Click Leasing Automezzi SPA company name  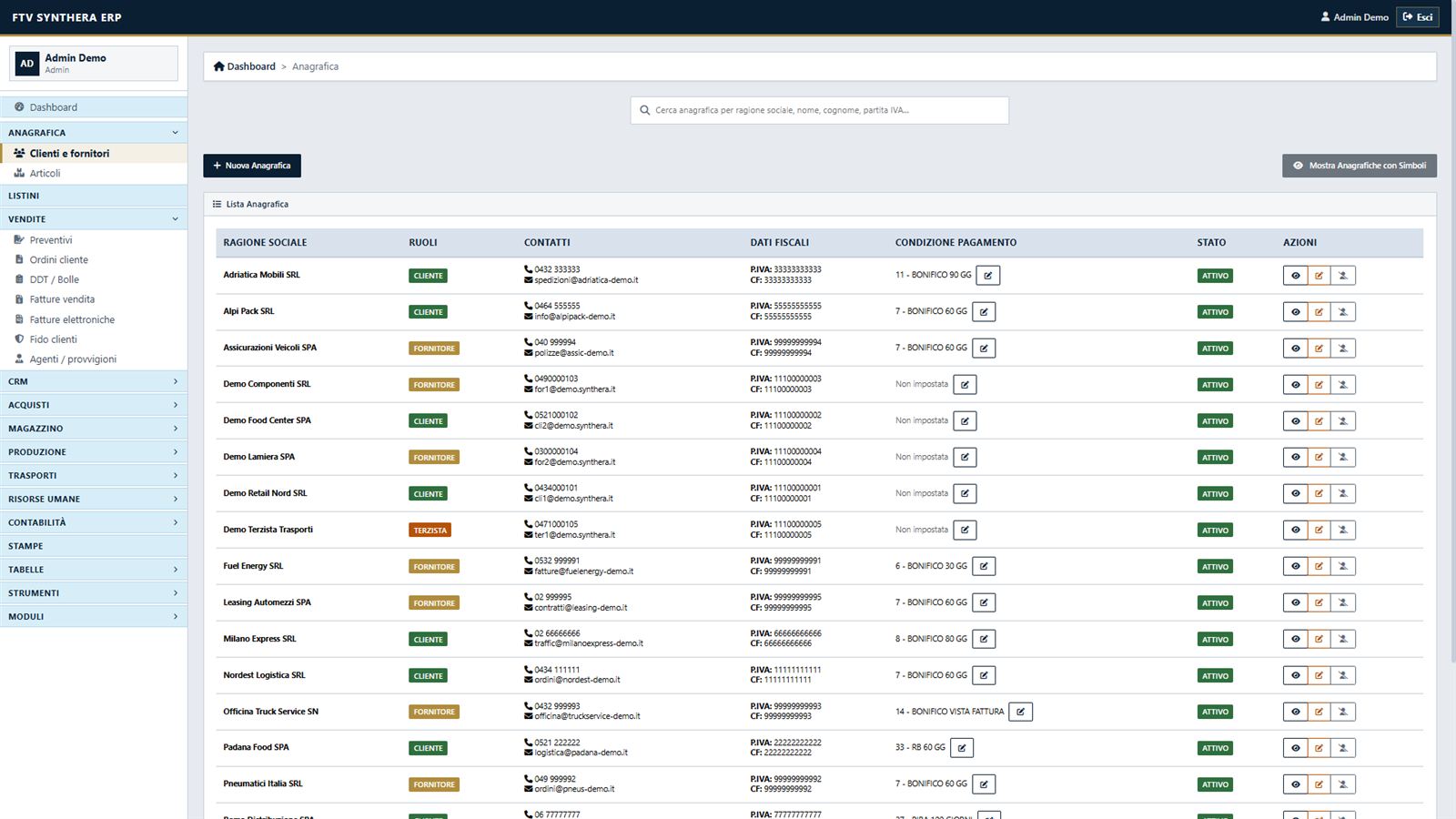267,602
